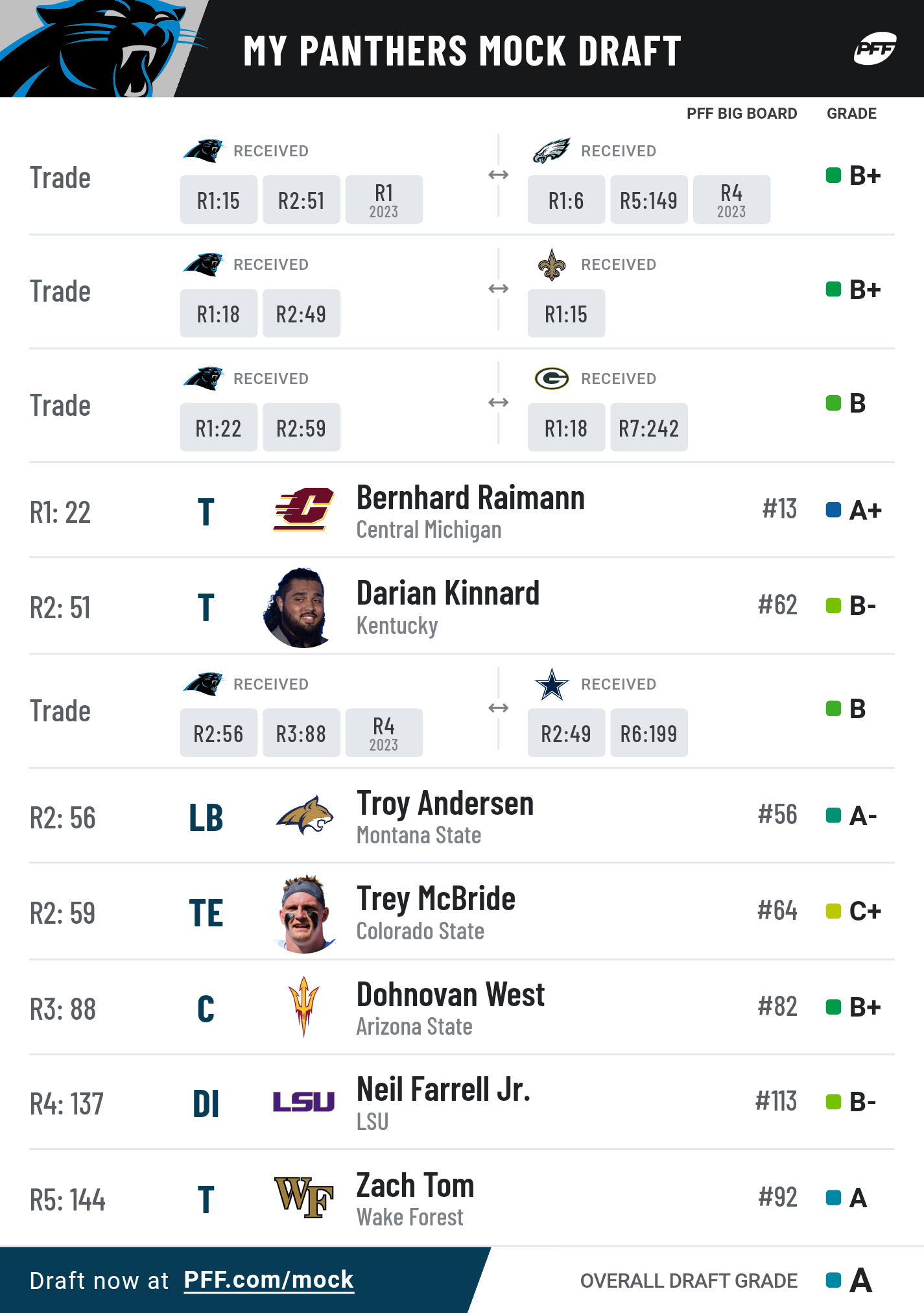This screenshot has height=1313, width=924.
Task: Click the Eagles logo in first trade
Action: 551,151
